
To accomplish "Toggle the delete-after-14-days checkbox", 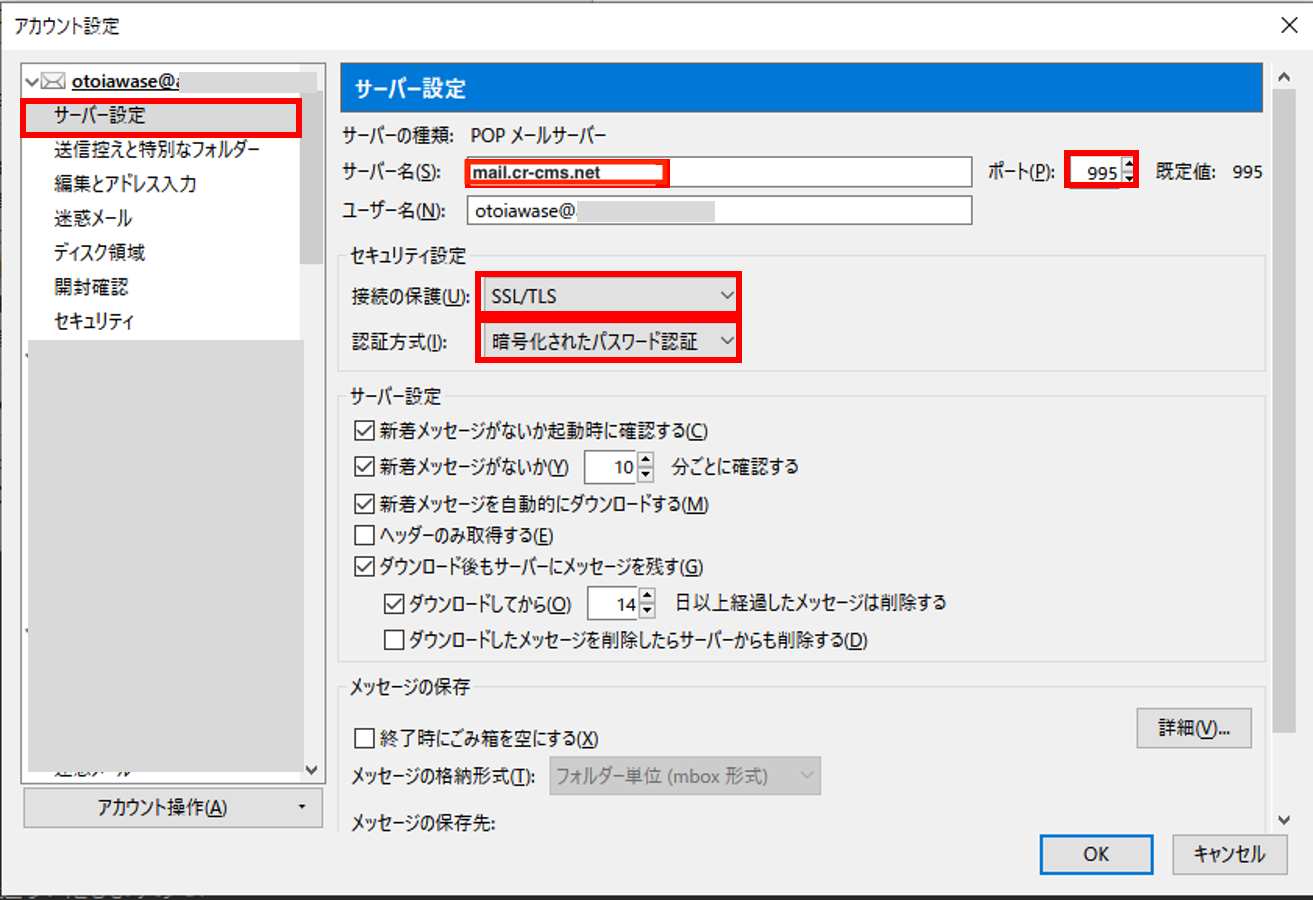I will (x=394, y=603).
